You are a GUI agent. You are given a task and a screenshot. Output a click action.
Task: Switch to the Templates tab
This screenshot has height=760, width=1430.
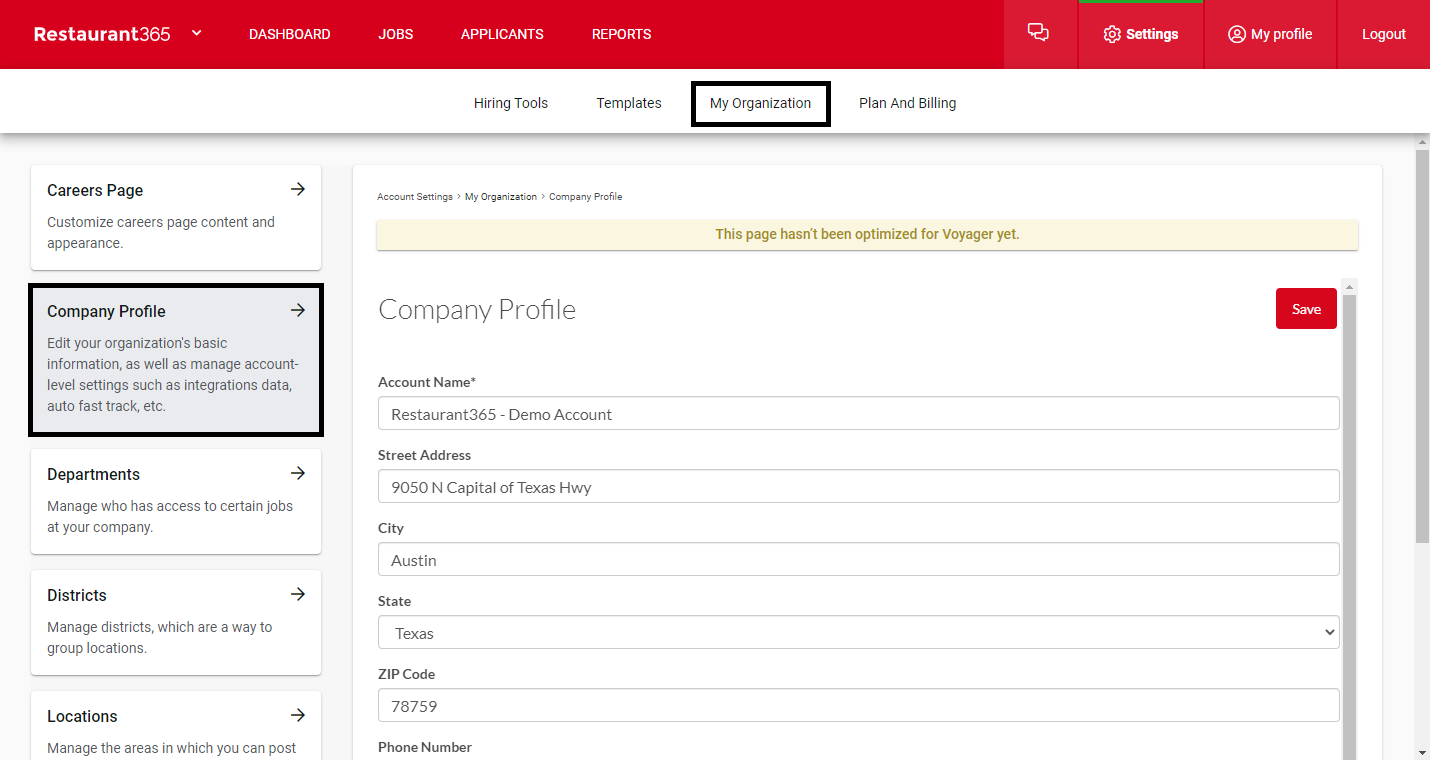coord(629,103)
